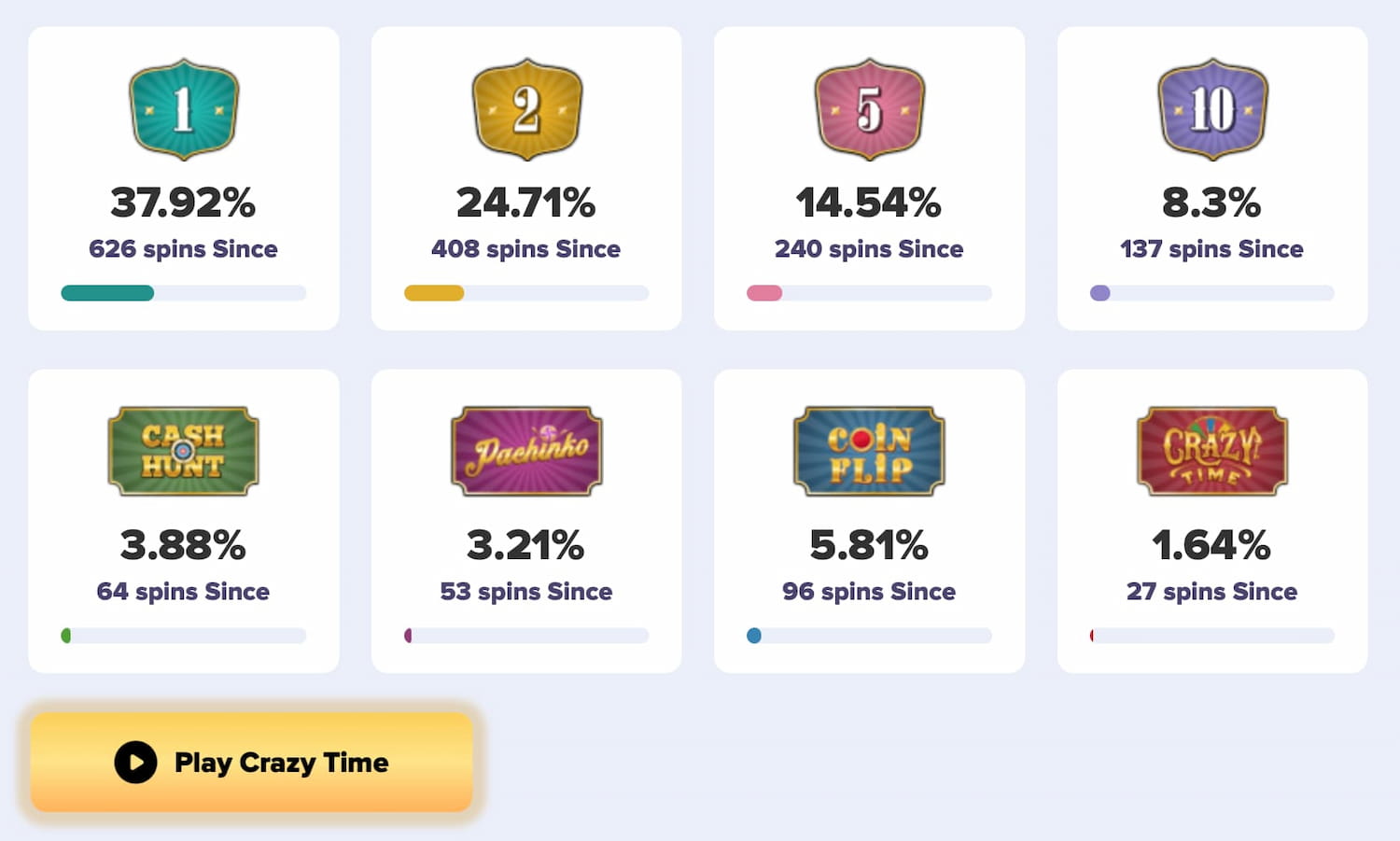Screen dimensions: 1400x841
Task: Select the number 5 segment badge
Action: point(869,107)
